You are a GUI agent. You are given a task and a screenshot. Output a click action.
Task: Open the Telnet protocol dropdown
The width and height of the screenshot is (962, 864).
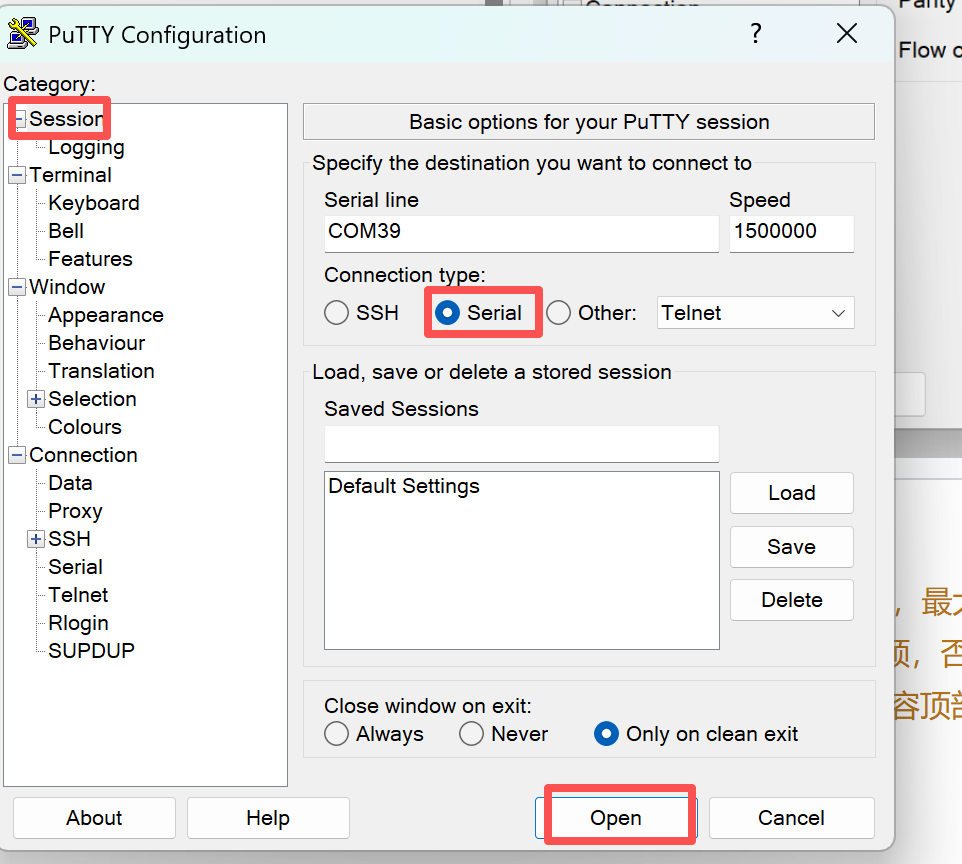[x=756, y=313]
